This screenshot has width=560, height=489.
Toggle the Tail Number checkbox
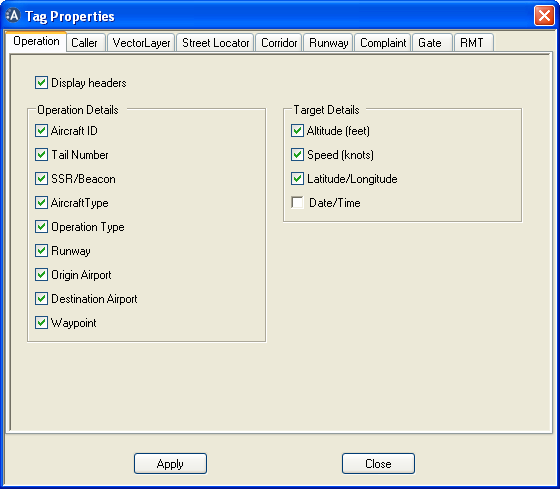41,155
